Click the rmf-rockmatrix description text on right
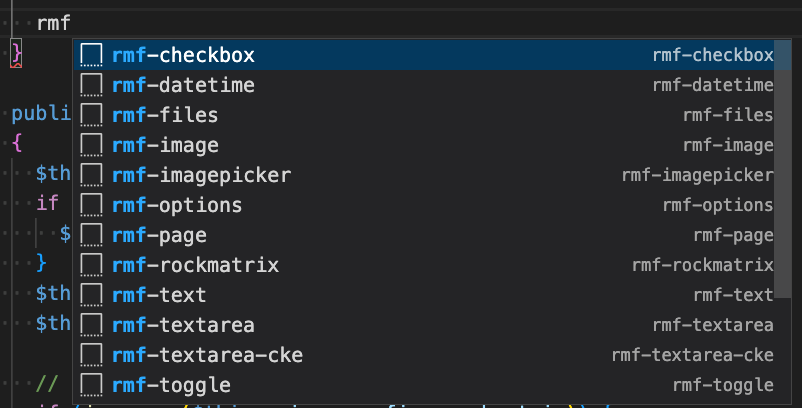802x408 pixels. coord(703,265)
